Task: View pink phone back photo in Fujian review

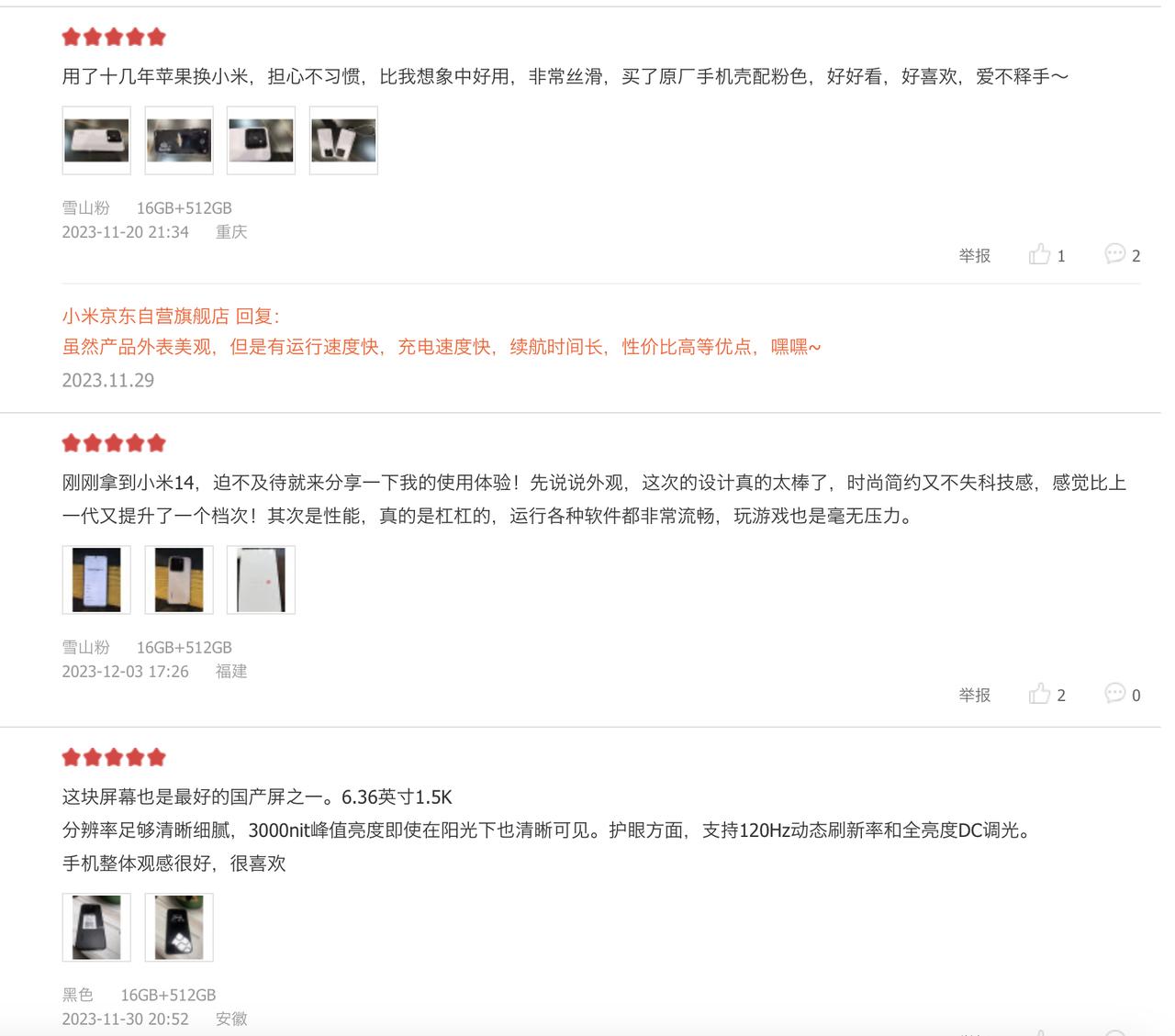Action: (x=179, y=580)
